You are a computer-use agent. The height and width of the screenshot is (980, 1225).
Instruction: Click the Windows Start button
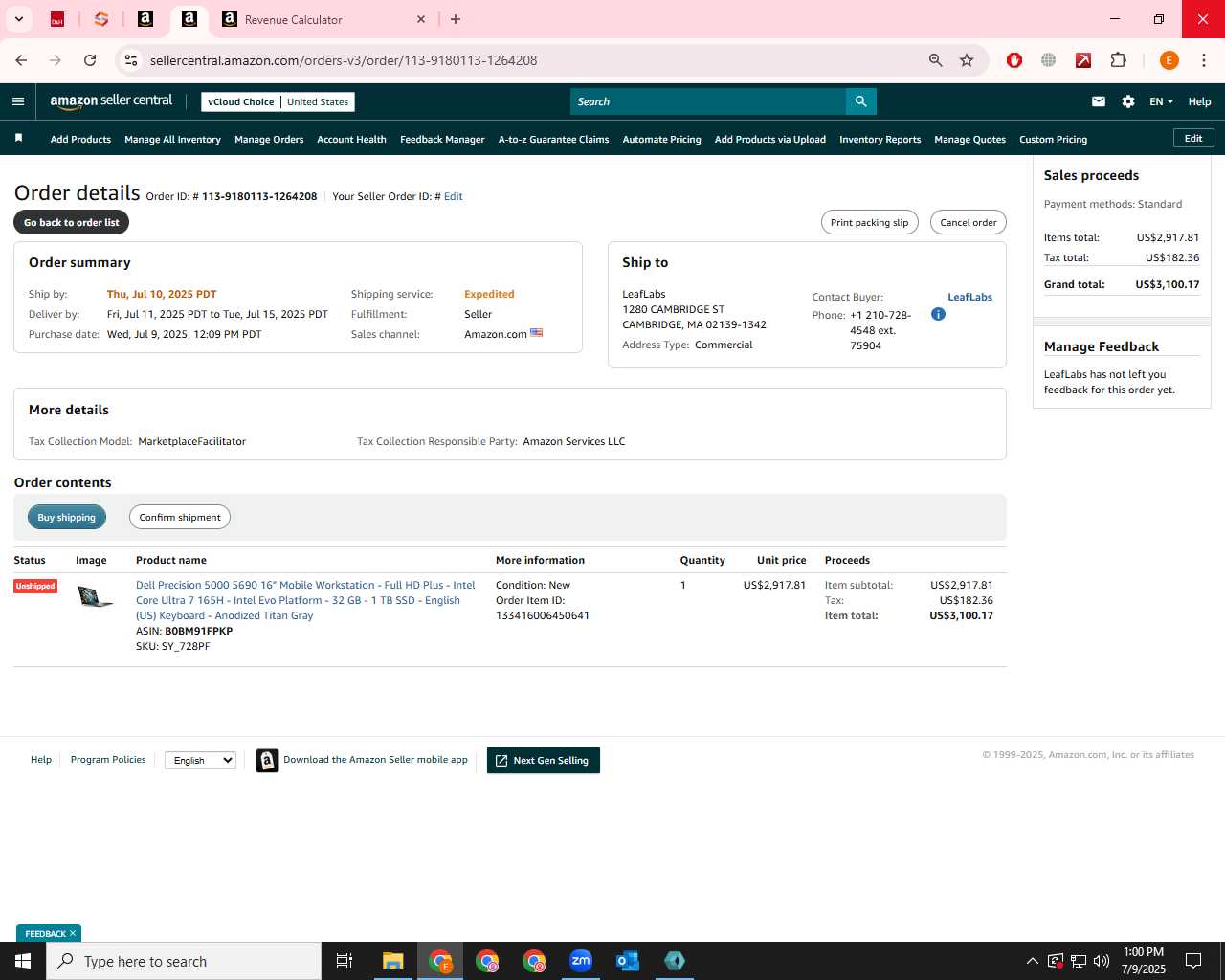(23, 961)
